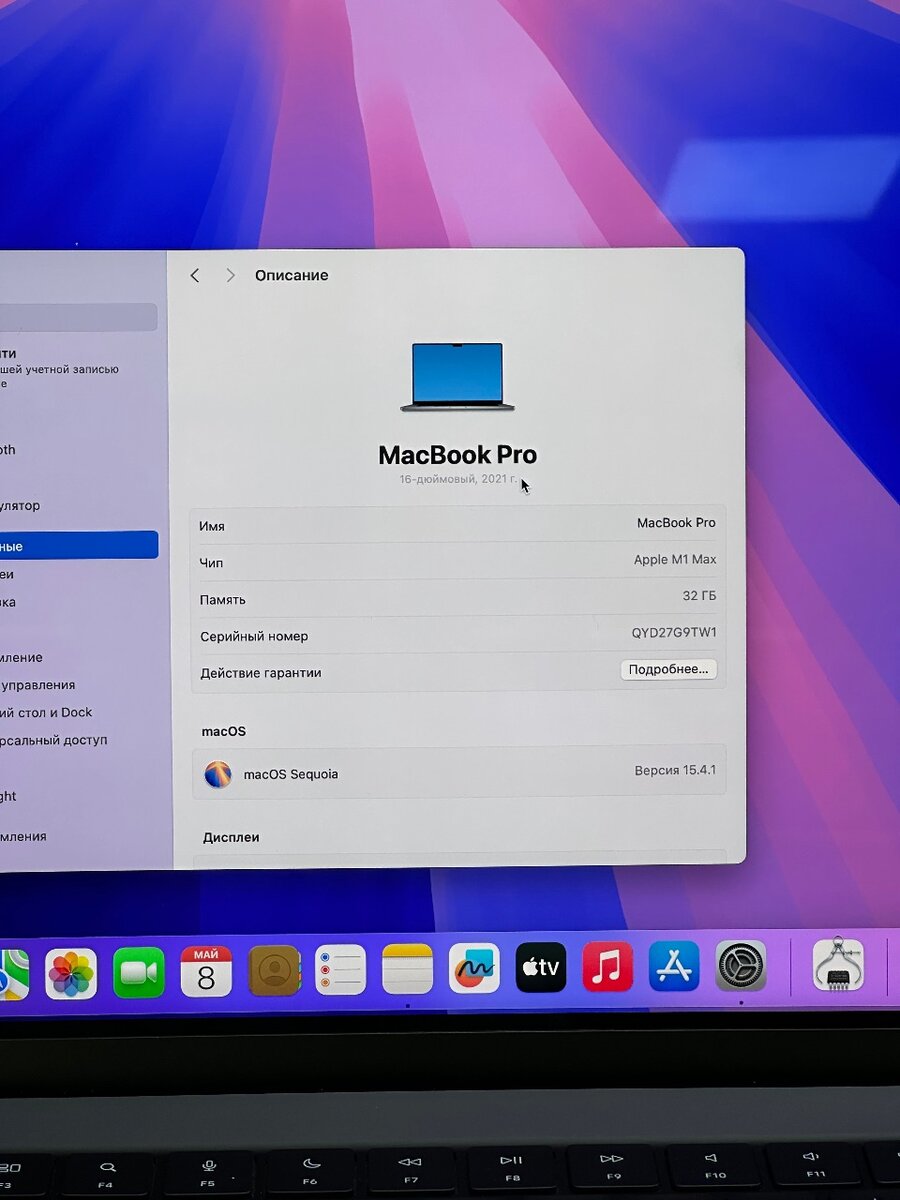Select Основные in the settings sidebar
This screenshot has height=1200, width=900.
(80, 545)
